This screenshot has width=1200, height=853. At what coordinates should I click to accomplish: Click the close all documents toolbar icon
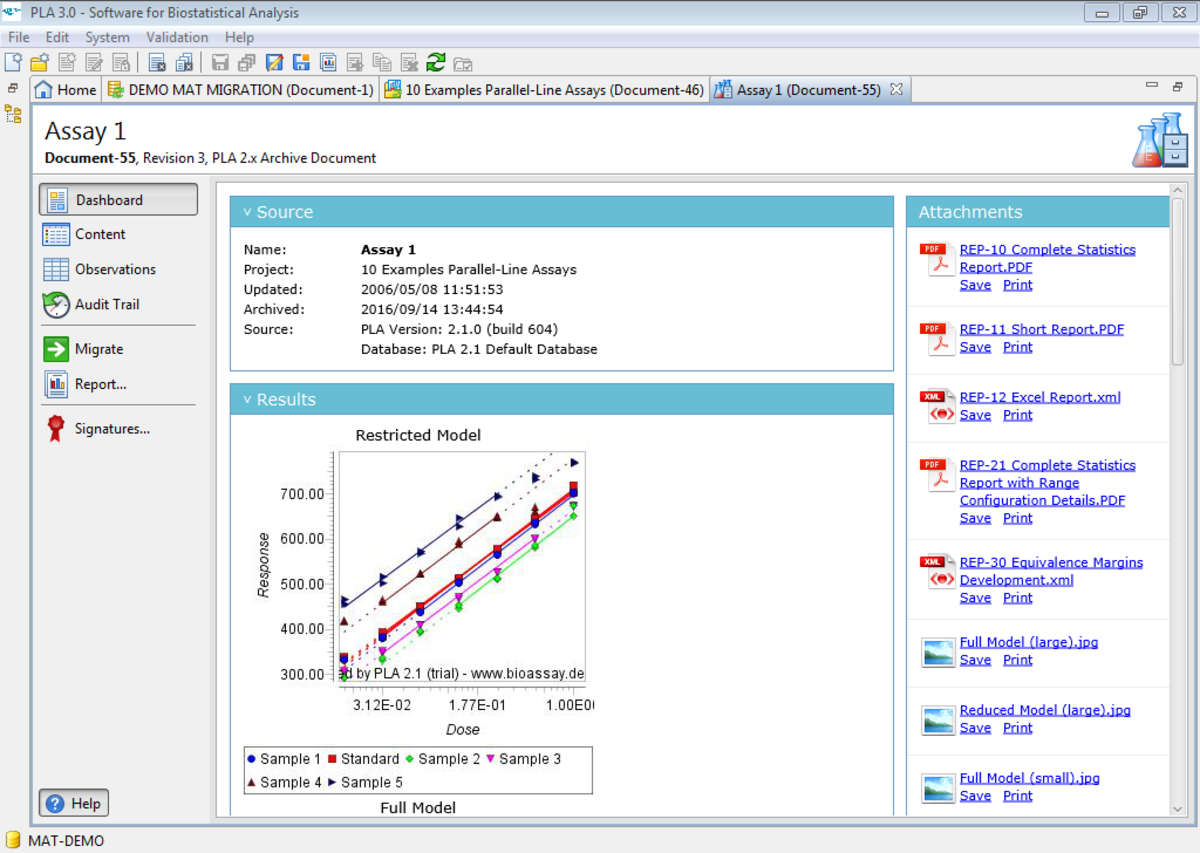tap(184, 62)
